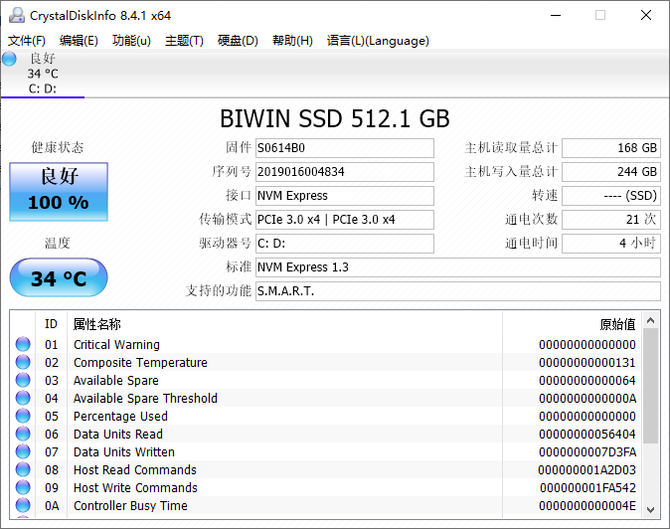670x529 pixels.
Task: Click the firmware field S0614B0
Action: click(x=344, y=148)
